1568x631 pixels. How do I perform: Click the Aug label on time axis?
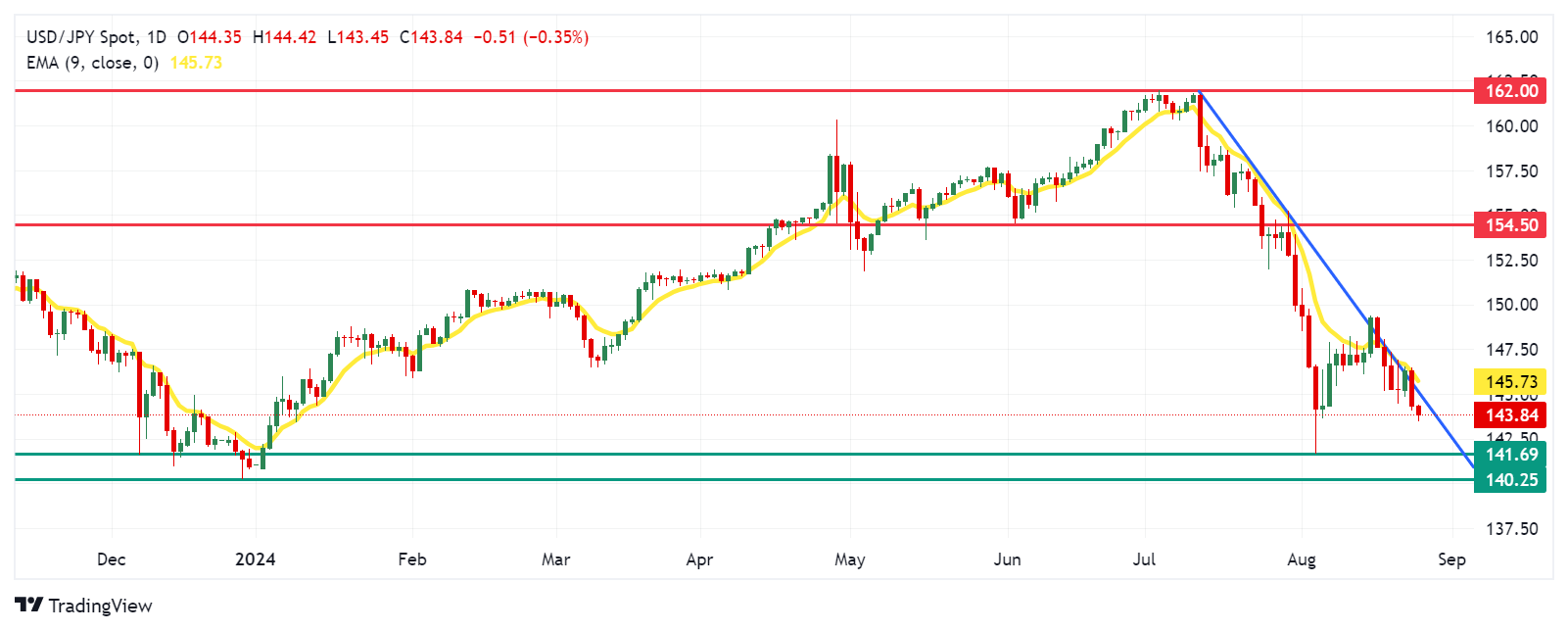[1302, 559]
